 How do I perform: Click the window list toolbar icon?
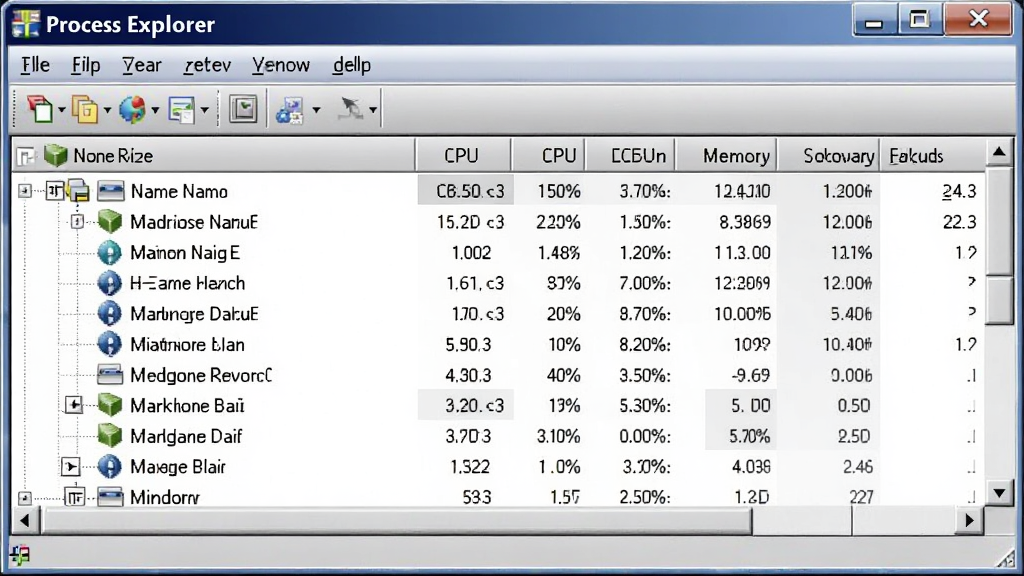tap(181, 110)
